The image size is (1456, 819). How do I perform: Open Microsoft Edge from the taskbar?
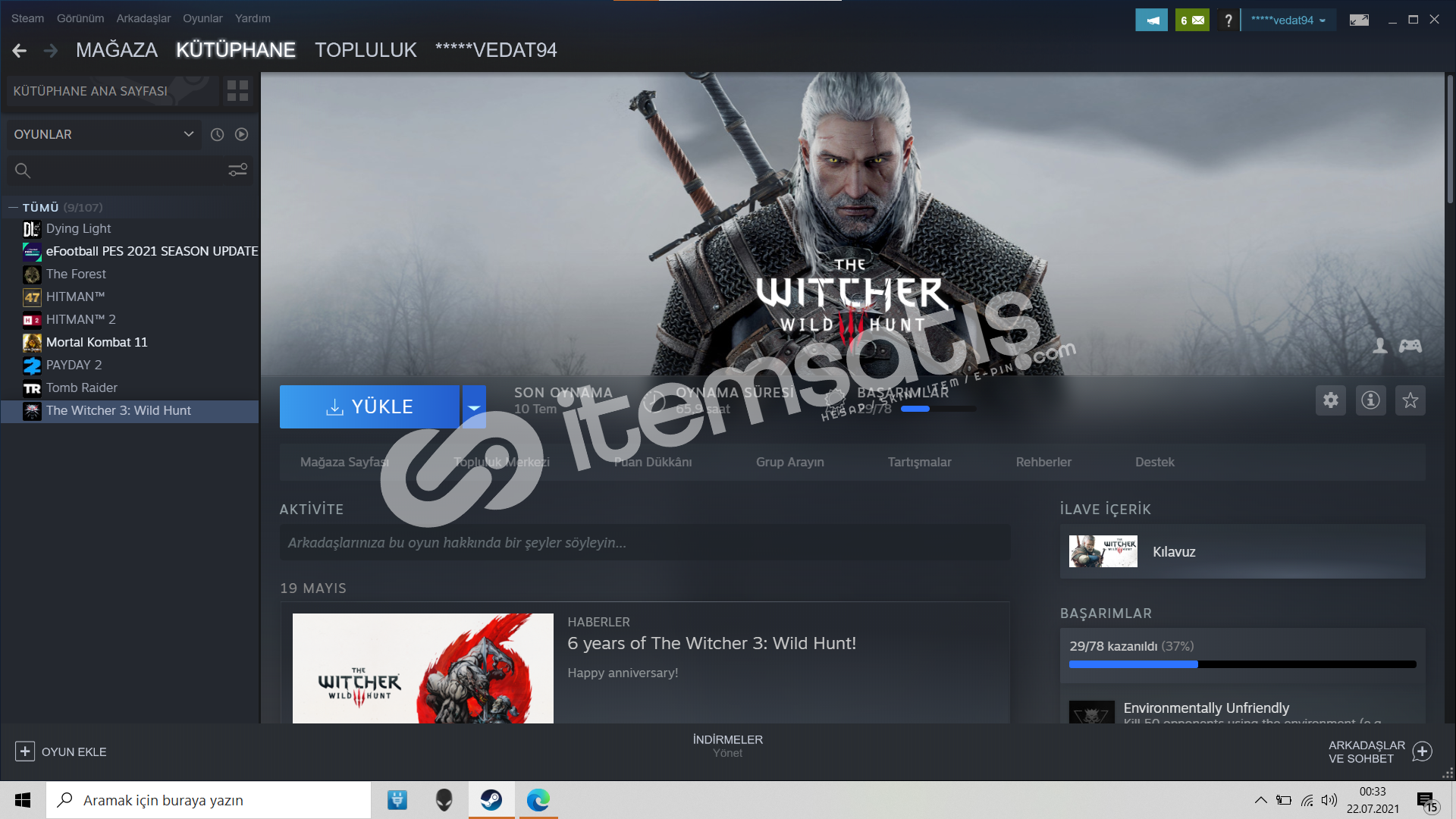tap(538, 800)
